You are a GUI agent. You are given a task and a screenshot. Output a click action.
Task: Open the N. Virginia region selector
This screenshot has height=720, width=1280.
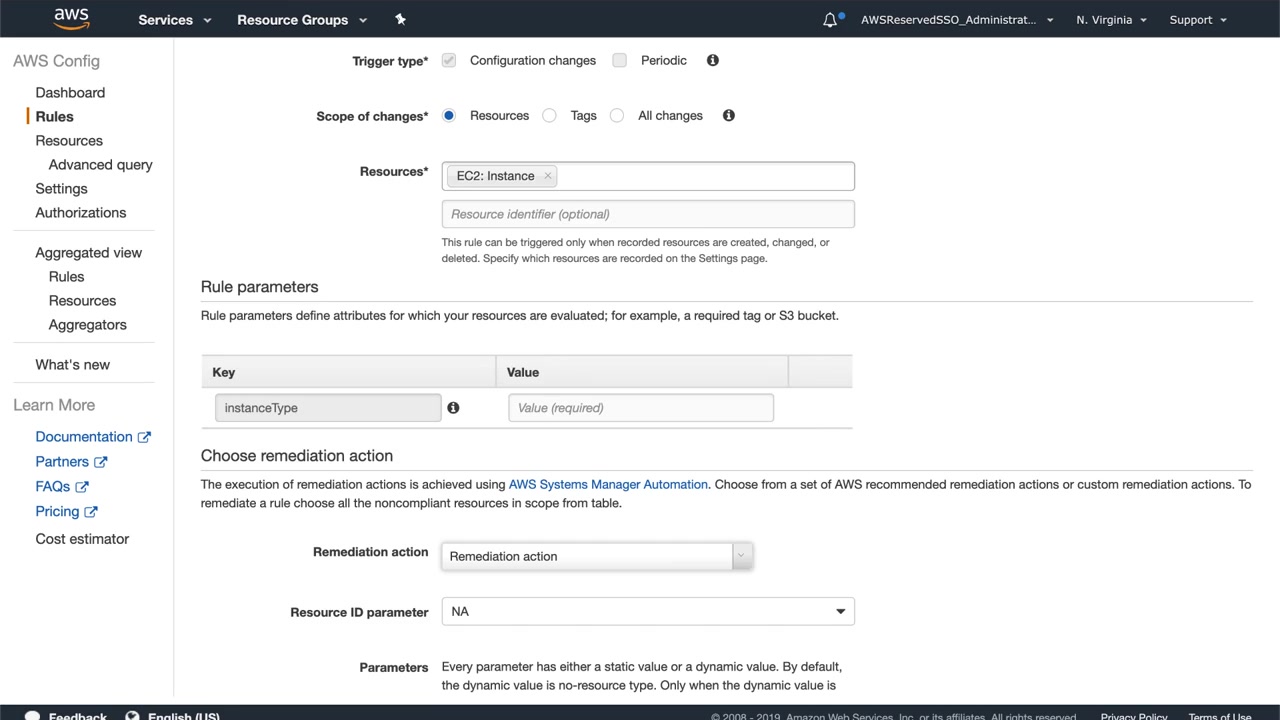pyautogui.click(x=1111, y=20)
